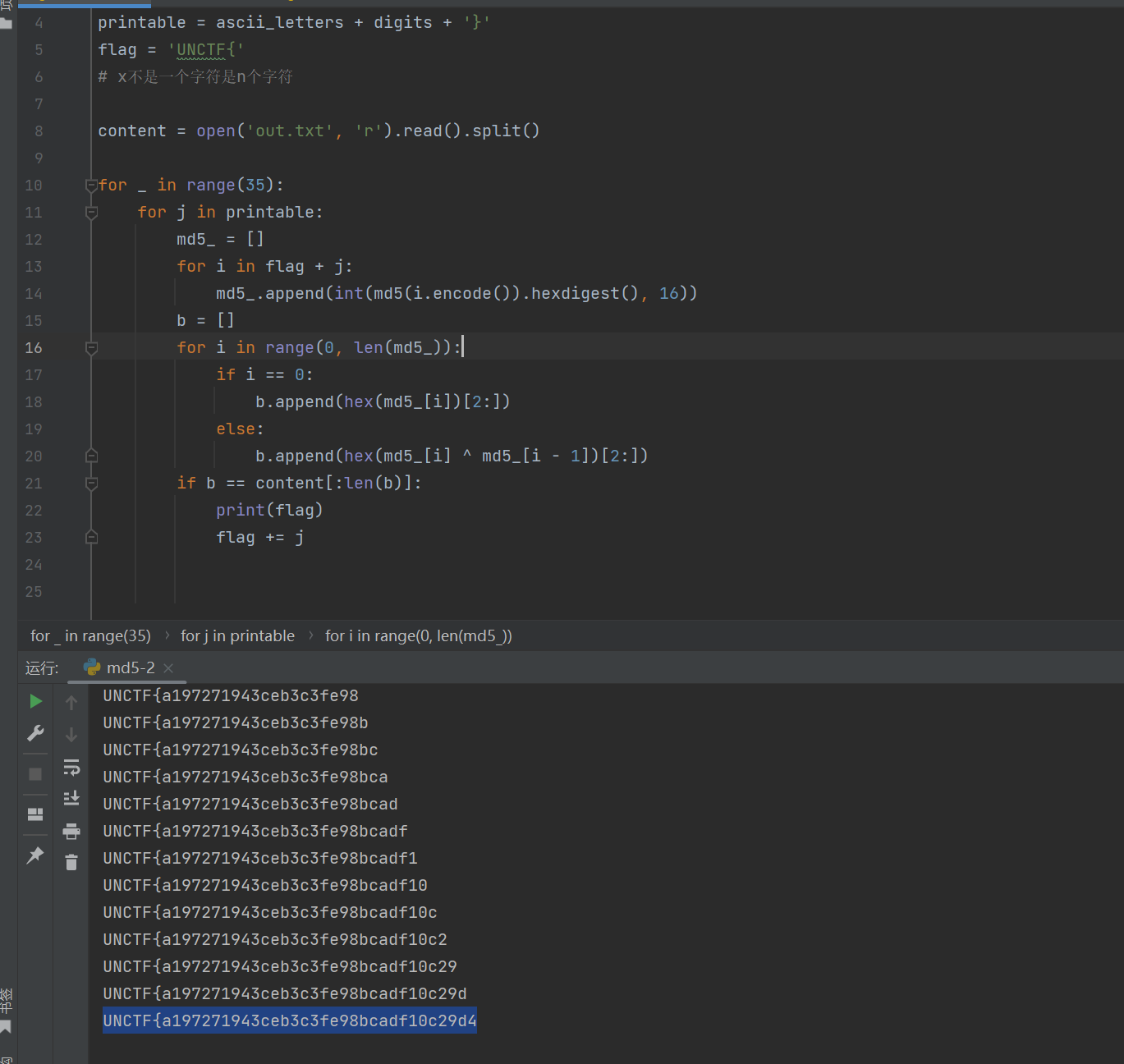Click the '运行:' label of the run panel
Image resolution: width=1124 pixels, height=1064 pixels.
coord(42,667)
